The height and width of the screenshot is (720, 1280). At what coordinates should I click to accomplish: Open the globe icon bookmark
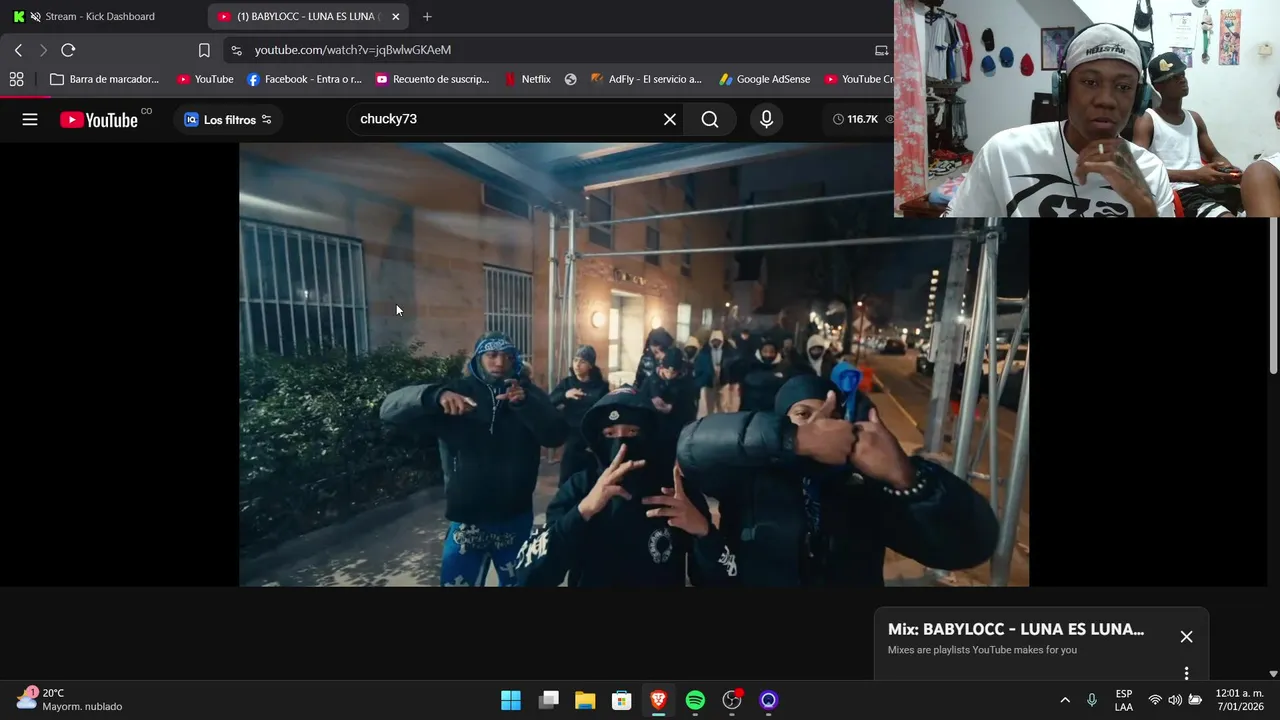click(570, 79)
